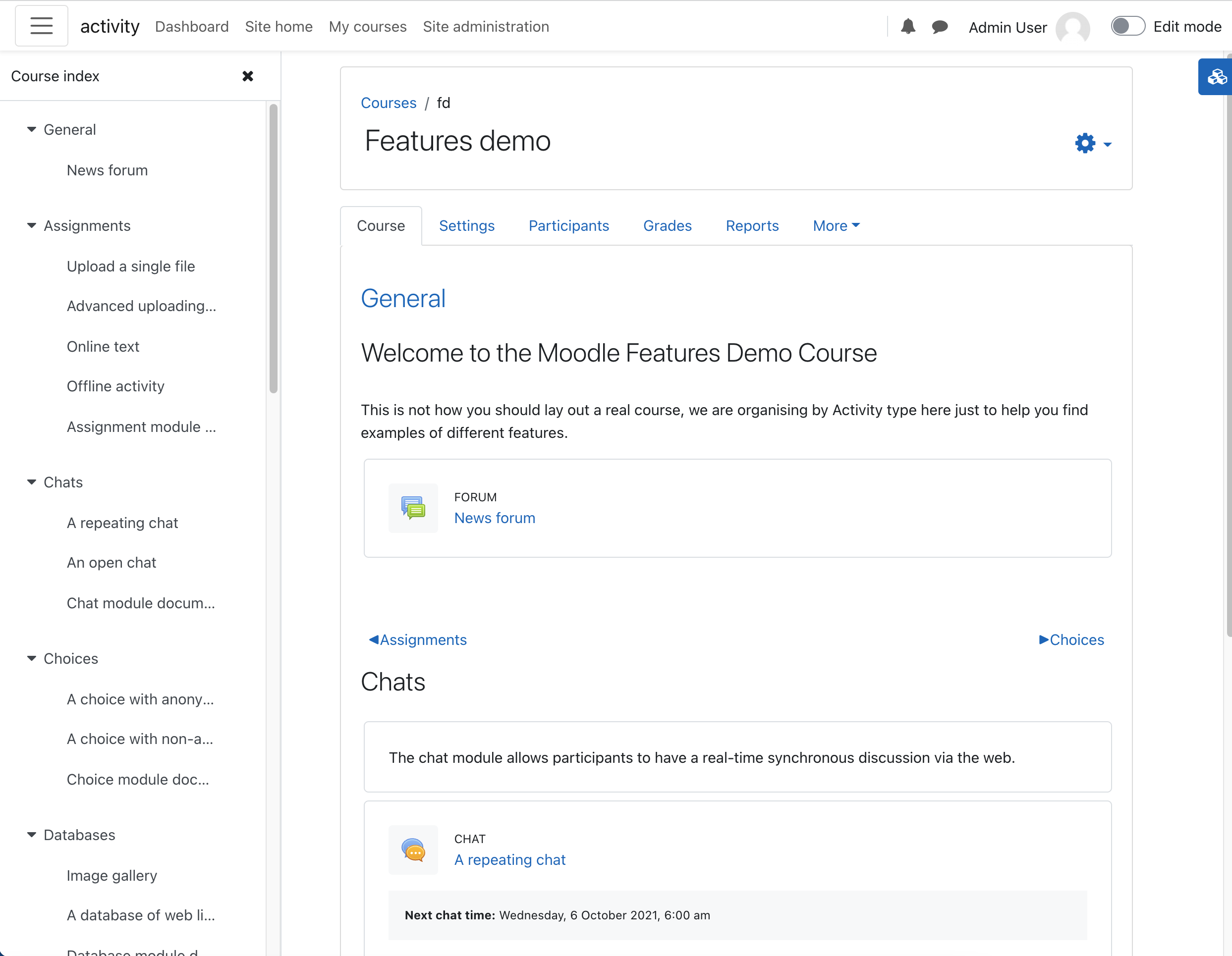Switch to the Reports tab
The image size is (1232, 956).
752,225
